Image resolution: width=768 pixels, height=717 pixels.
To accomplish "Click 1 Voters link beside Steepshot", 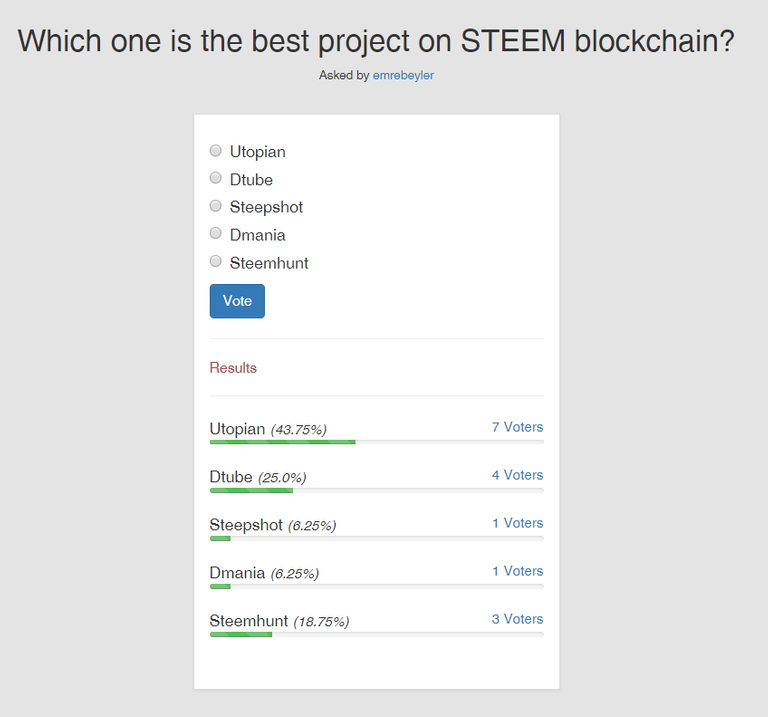I will tap(517, 523).
